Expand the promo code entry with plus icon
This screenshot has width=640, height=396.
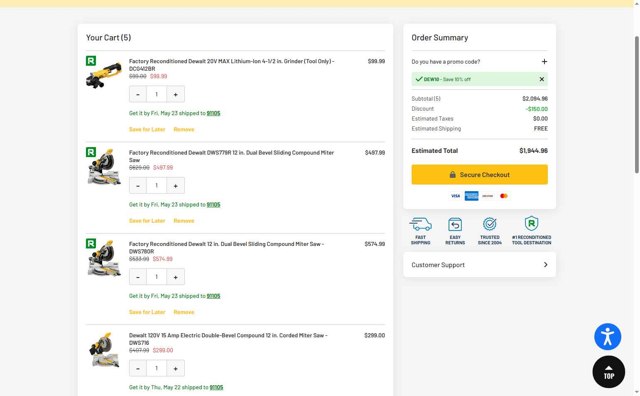(x=544, y=62)
